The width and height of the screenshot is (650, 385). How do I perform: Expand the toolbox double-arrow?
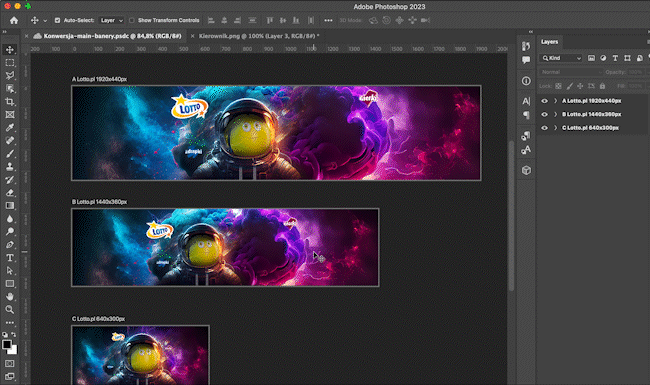[x=5, y=32]
